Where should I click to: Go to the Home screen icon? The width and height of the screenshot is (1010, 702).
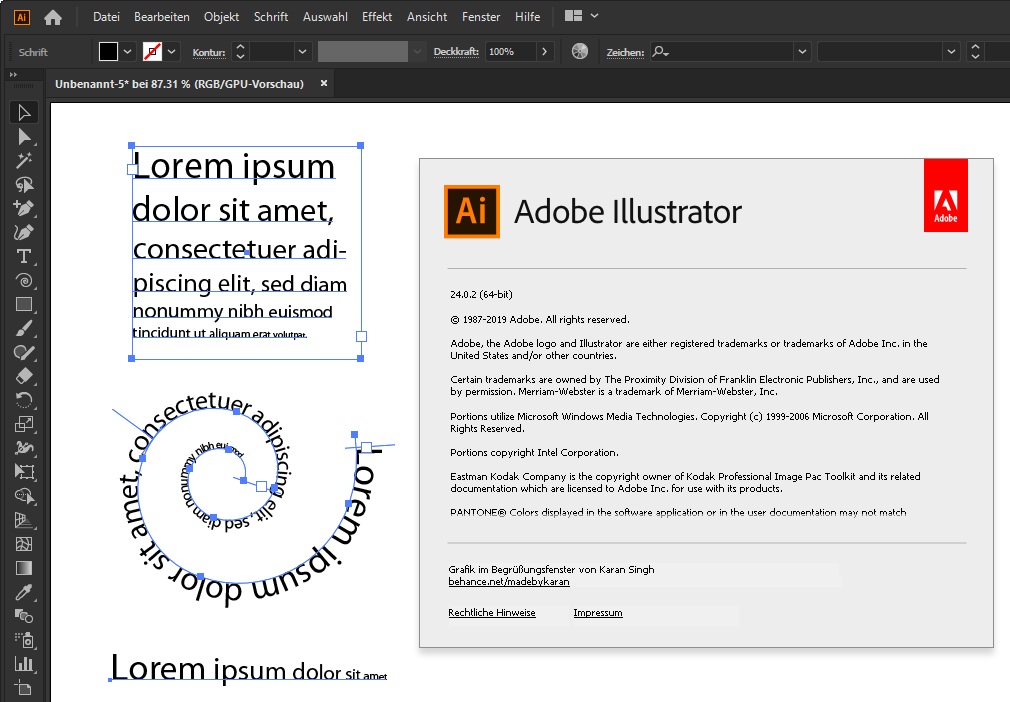click(53, 17)
